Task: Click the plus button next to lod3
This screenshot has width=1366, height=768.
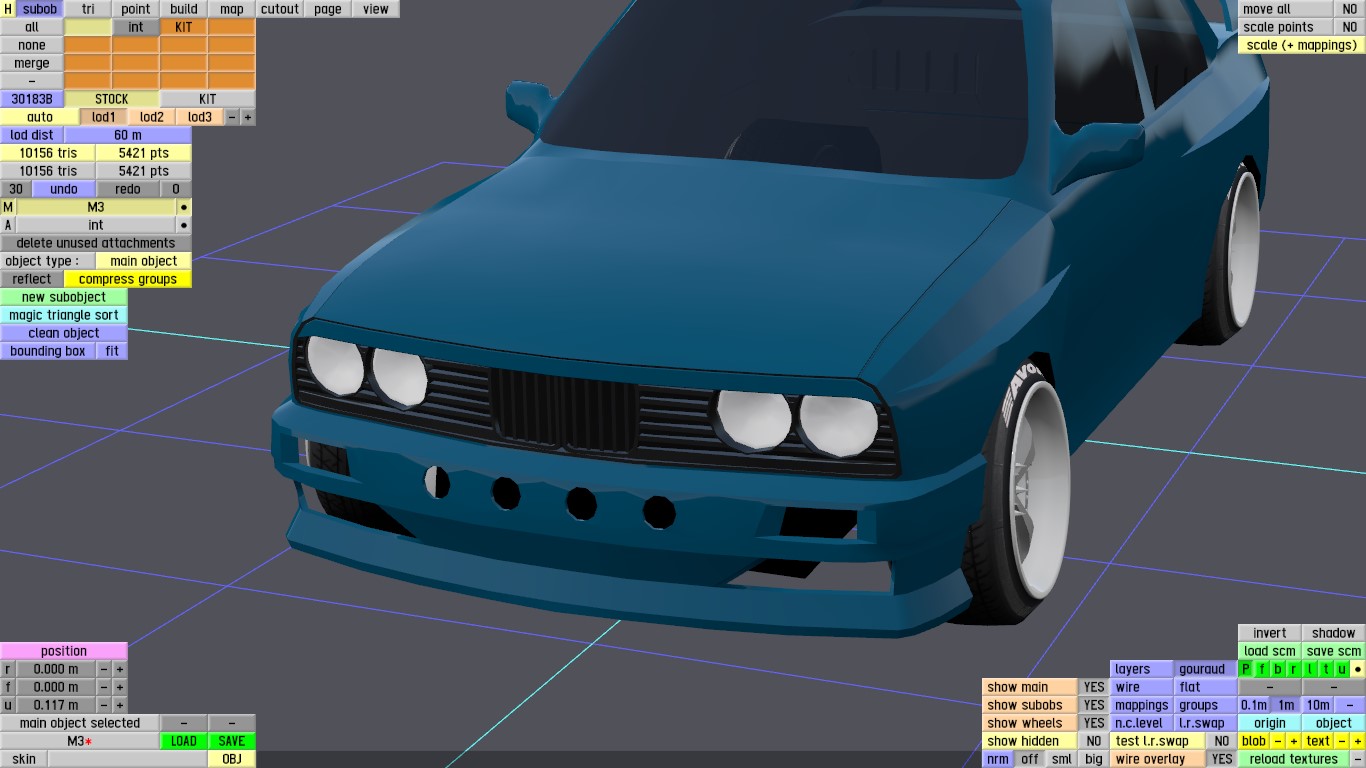Action: (248, 117)
